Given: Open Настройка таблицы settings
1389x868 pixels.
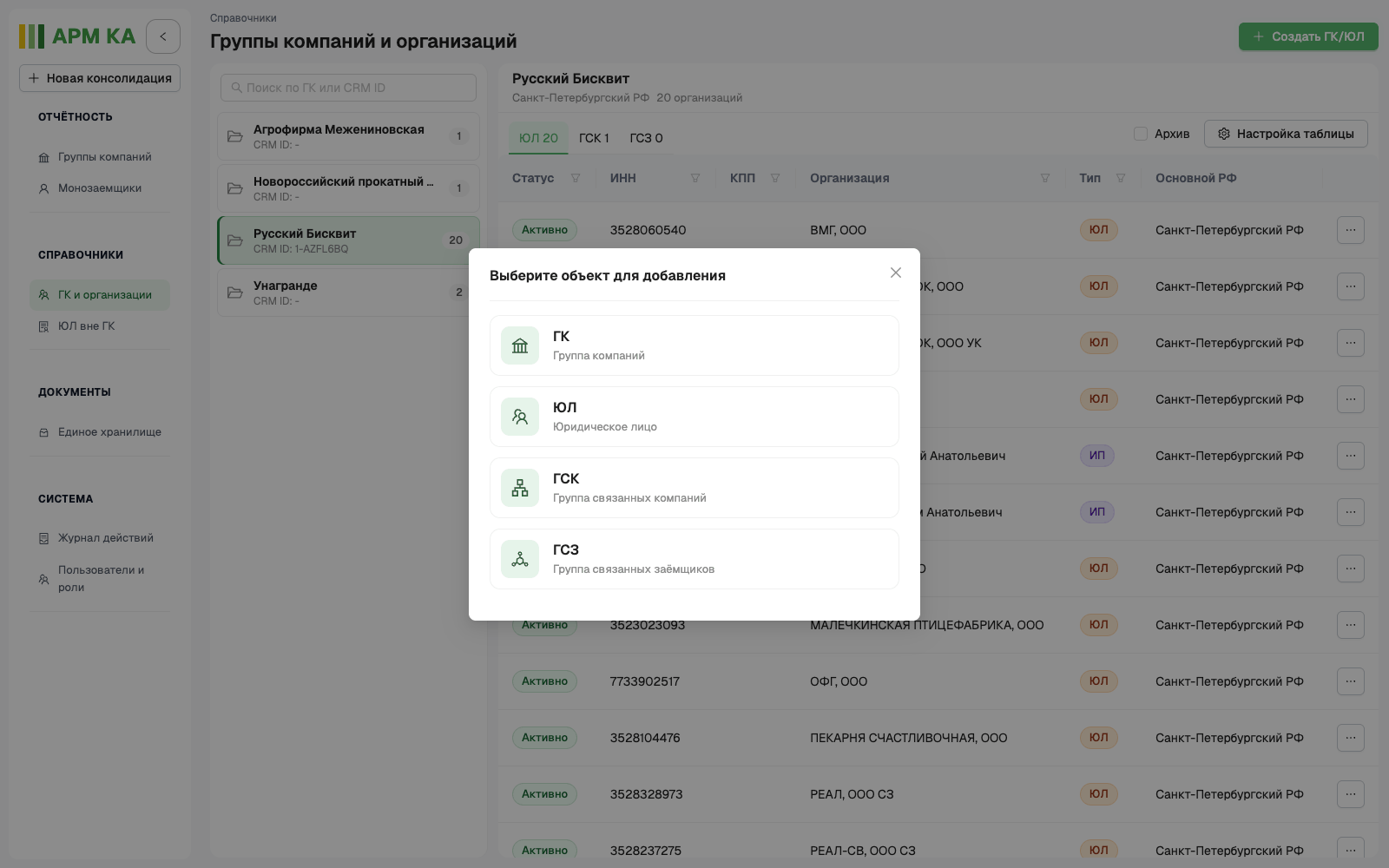Looking at the screenshot, I should coord(1286,134).
